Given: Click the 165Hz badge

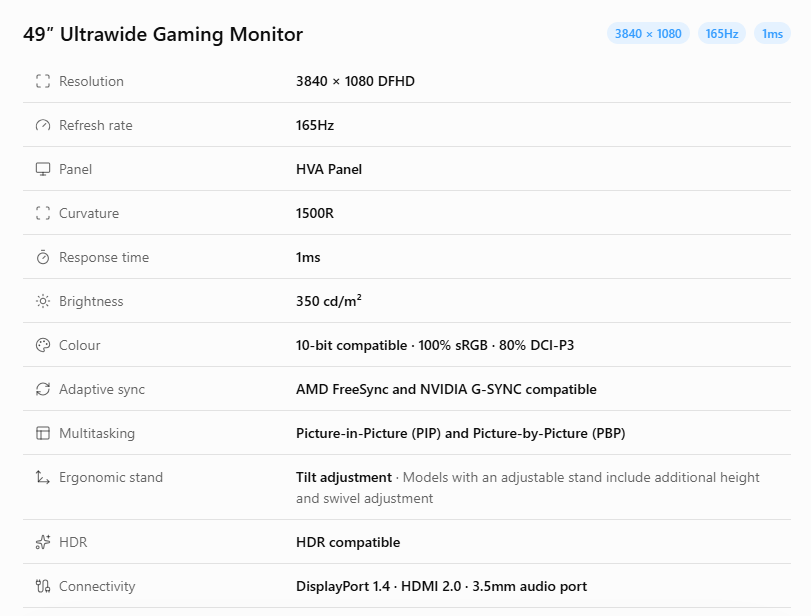Looking at the screenshot, I should pos(722,34).
